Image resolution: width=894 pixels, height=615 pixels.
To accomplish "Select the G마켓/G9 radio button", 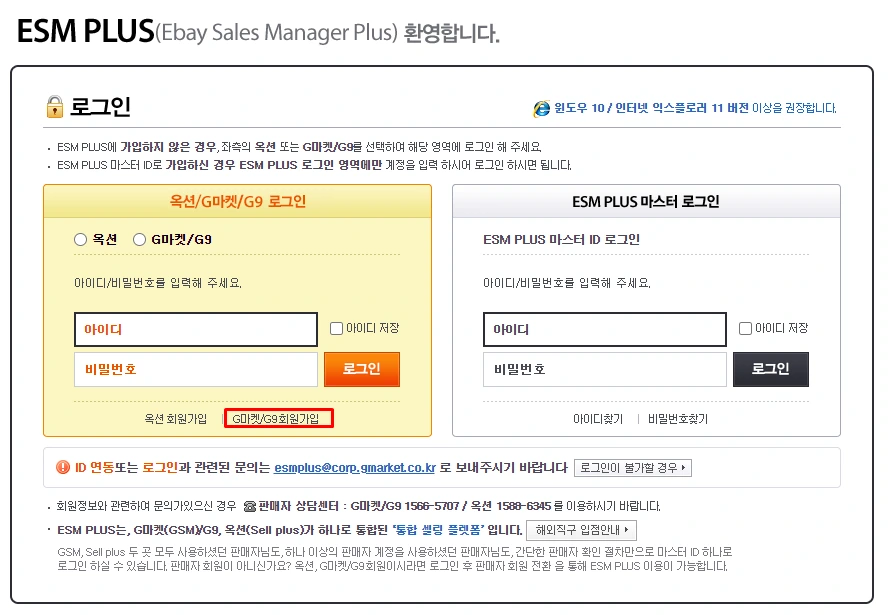I will coord(139,239).
